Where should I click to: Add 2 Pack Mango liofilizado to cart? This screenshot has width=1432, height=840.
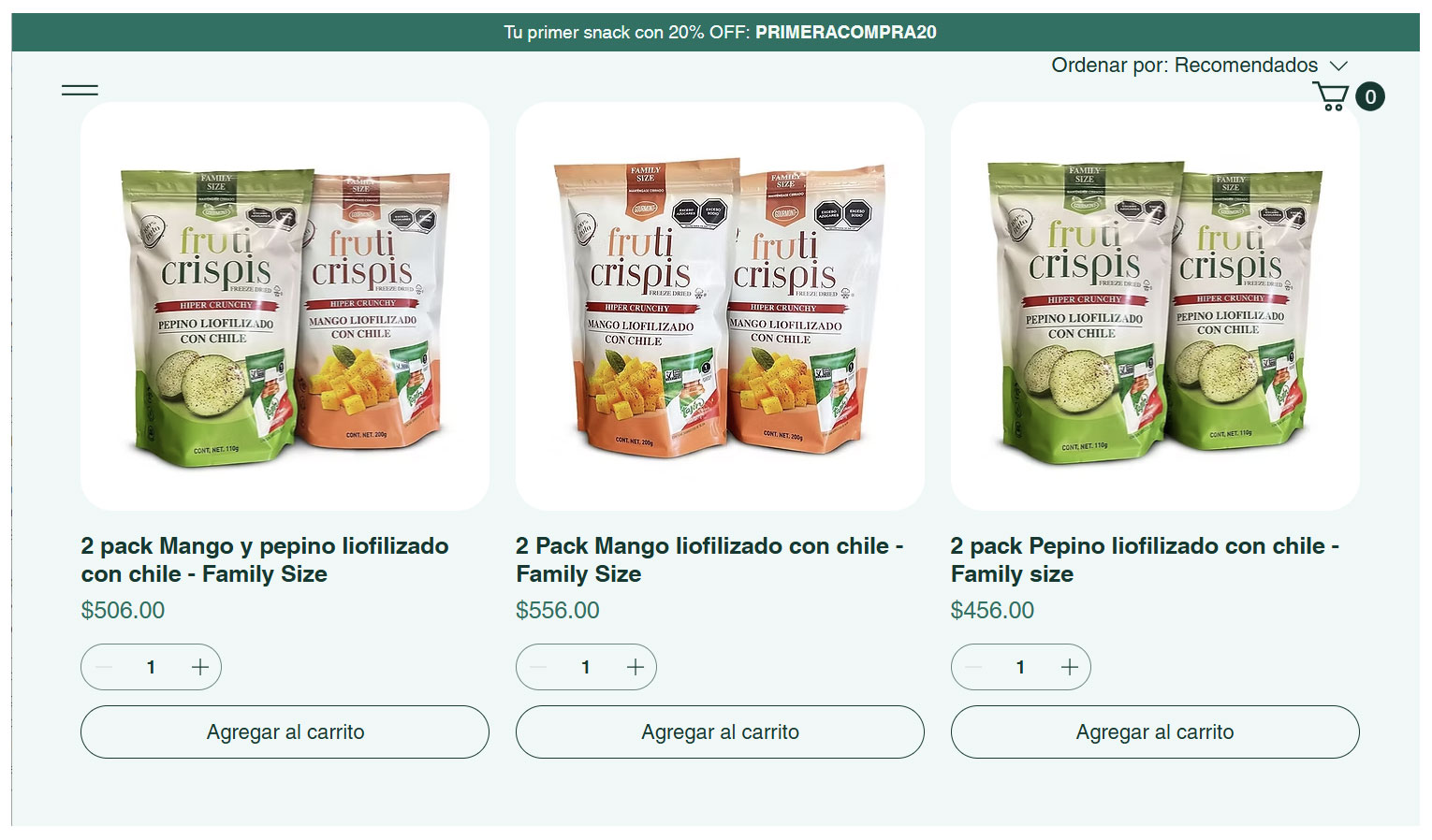tap(720, 732)
